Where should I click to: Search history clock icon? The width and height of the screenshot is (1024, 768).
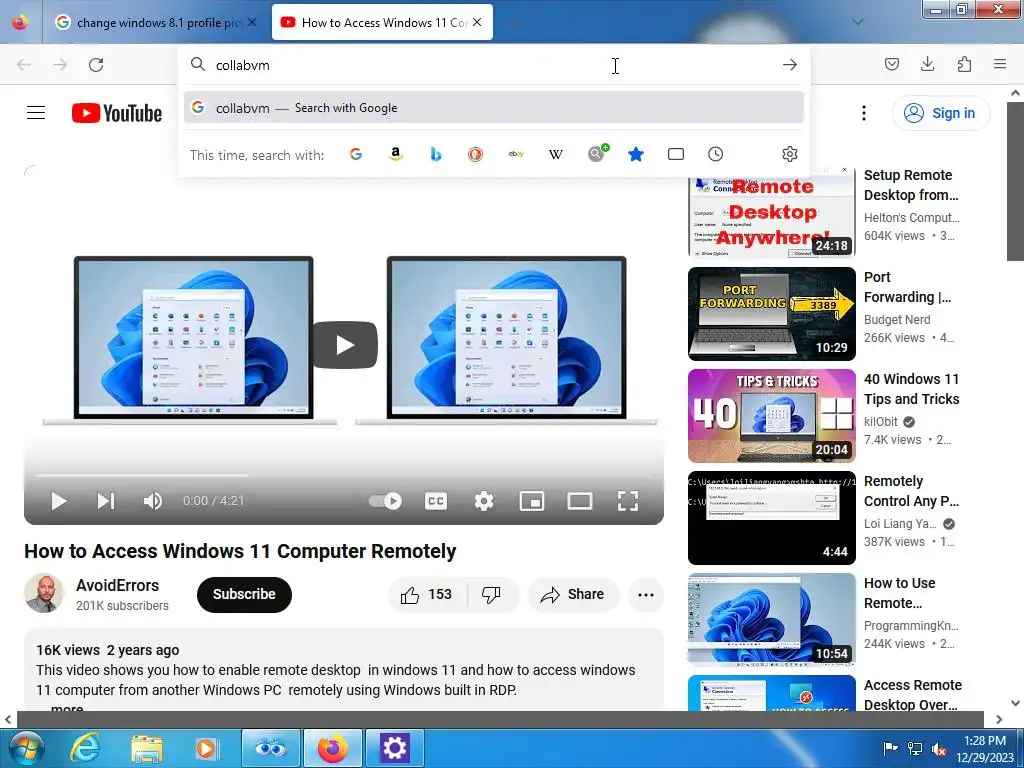point(716,154)
